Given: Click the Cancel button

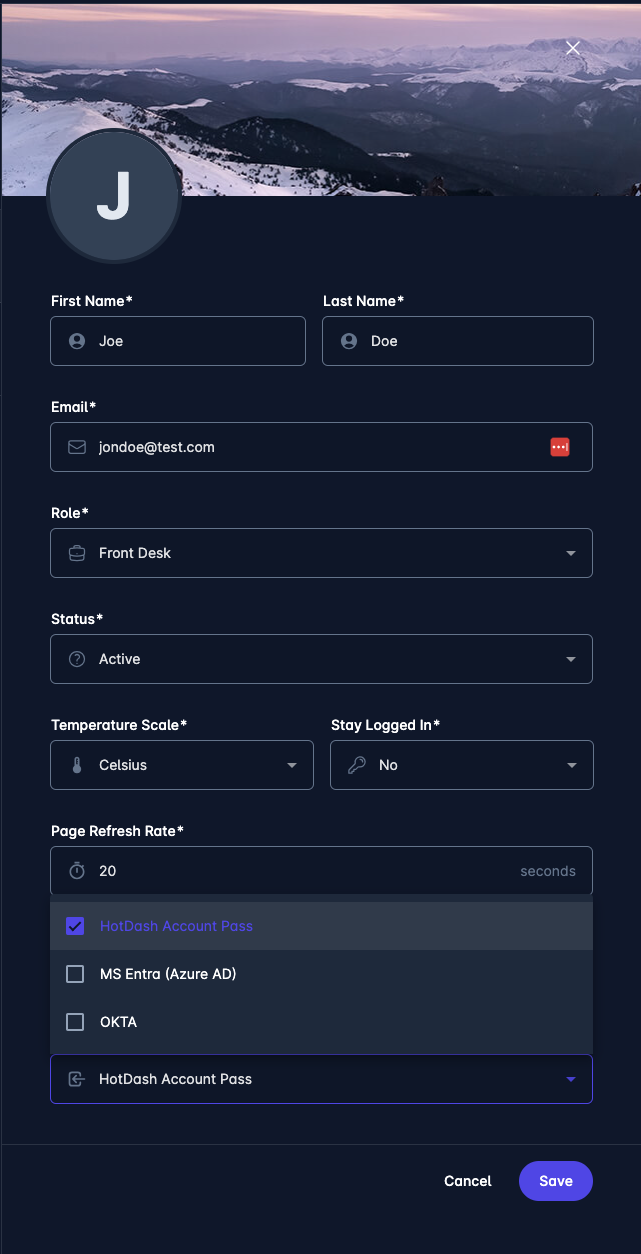Looking at the screenshot, I should click(x=467, y=1181).
